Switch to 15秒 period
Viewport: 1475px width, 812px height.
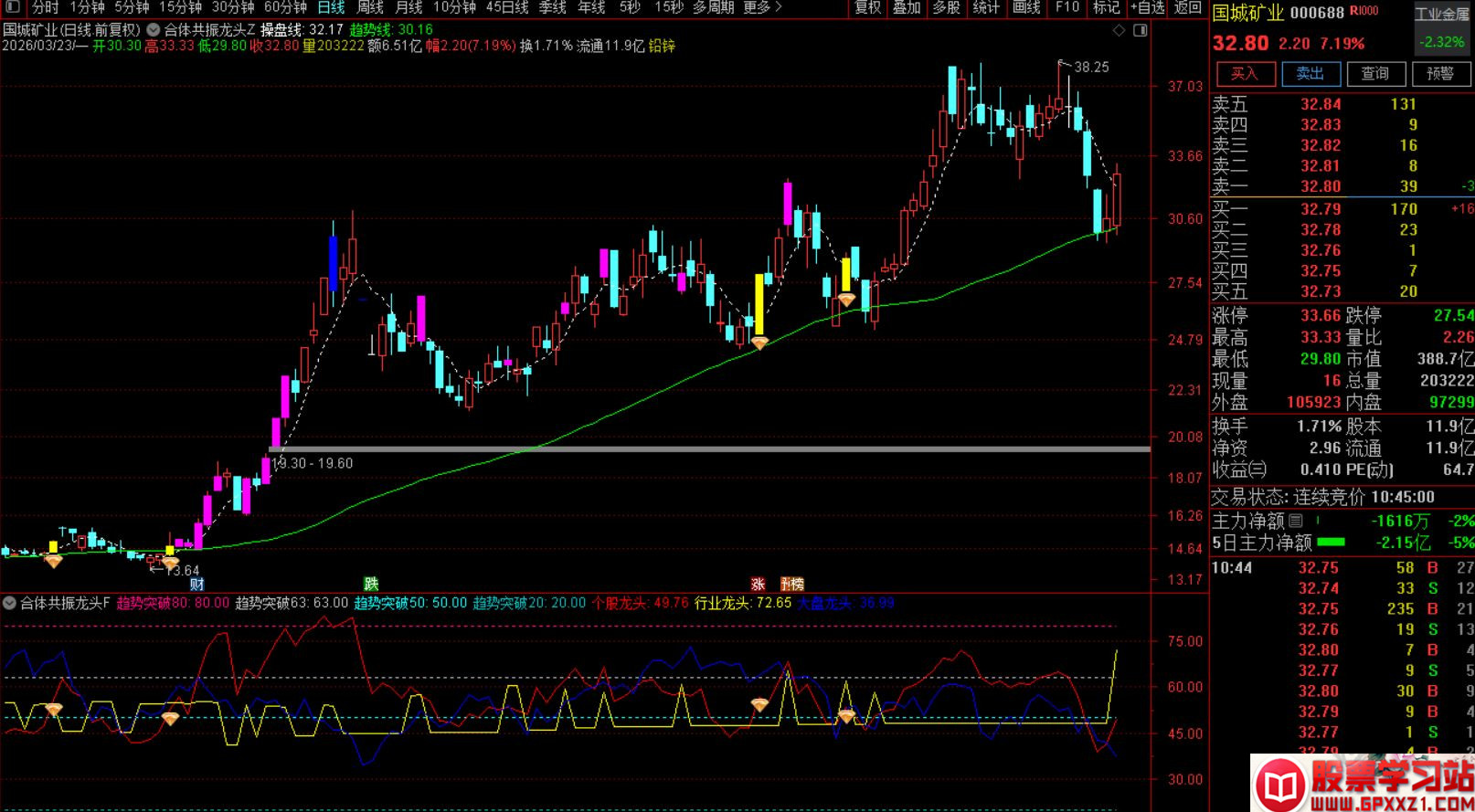pyautogui.click(x=668, y=7)
